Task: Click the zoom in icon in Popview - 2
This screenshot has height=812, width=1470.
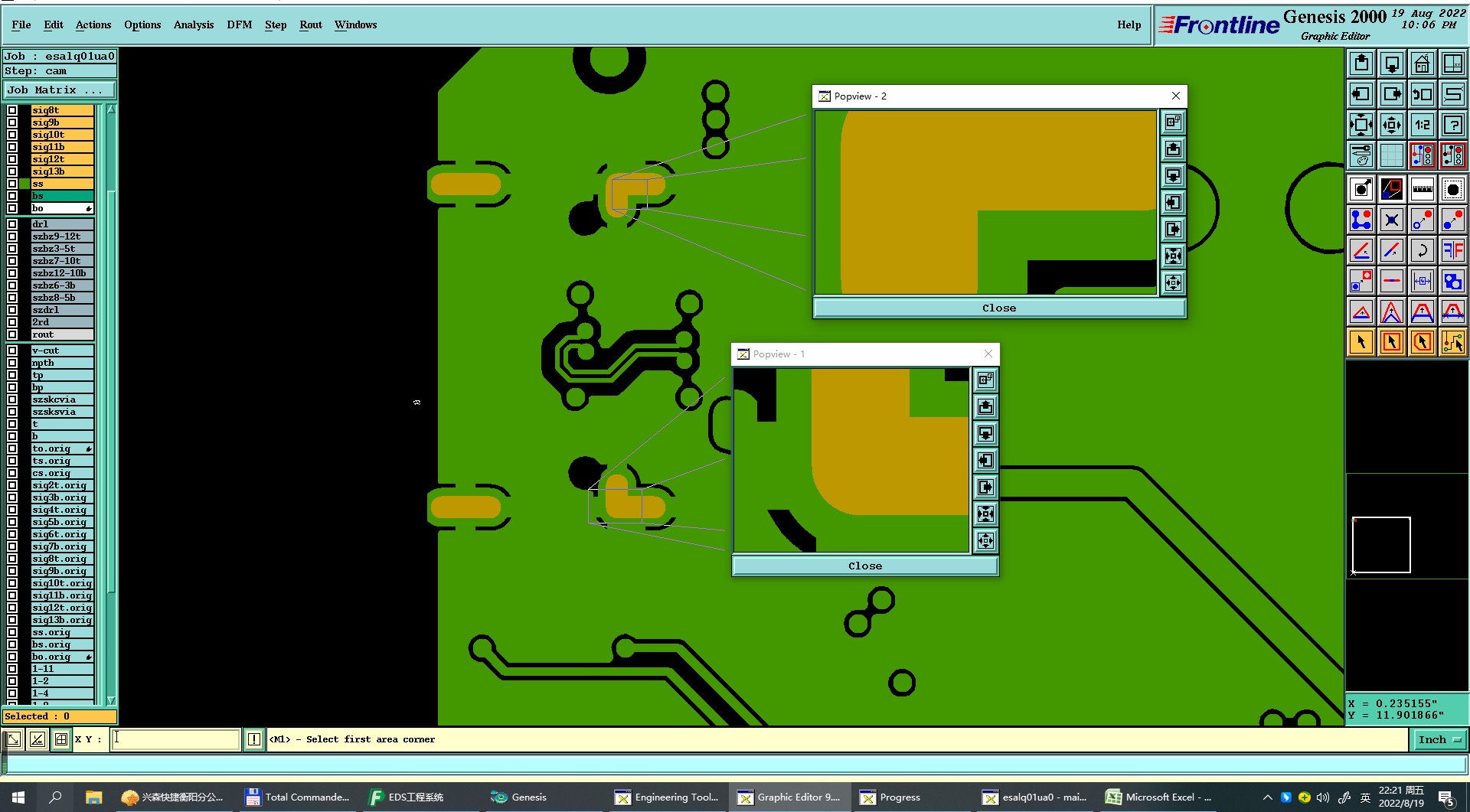Action: pyautogui.click(x=1173, y=256)
